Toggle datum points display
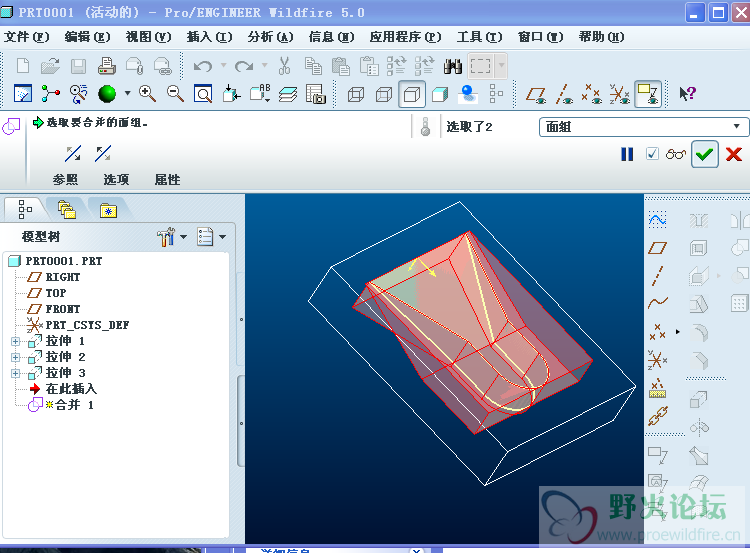The width and height of the screenshot is (750, 553). coord(592,94)
